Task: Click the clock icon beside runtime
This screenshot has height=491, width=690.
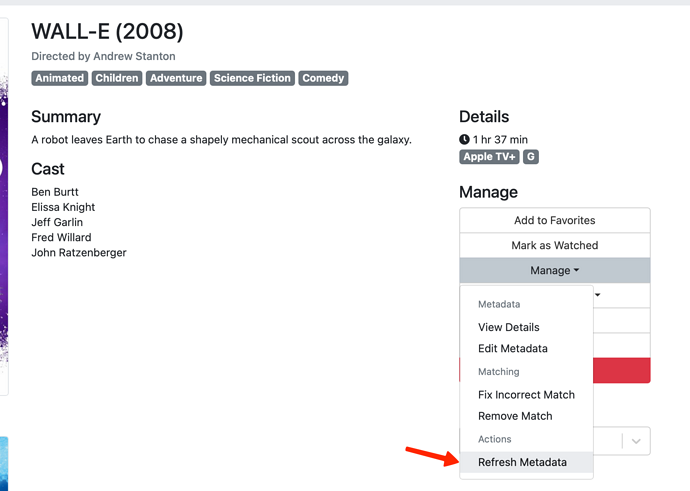Action: [464, 139]
